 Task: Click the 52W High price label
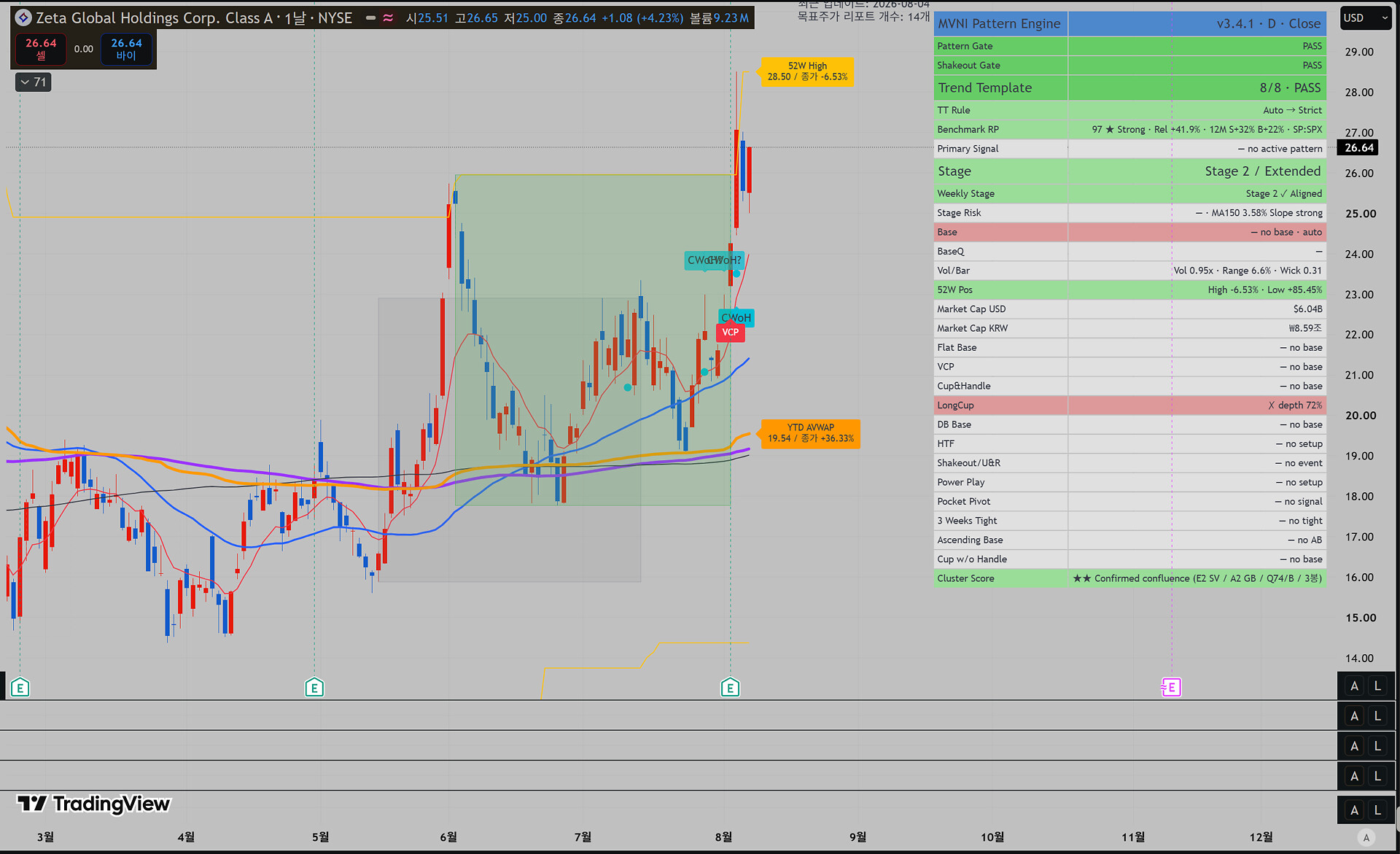click(x=807, y=71)
